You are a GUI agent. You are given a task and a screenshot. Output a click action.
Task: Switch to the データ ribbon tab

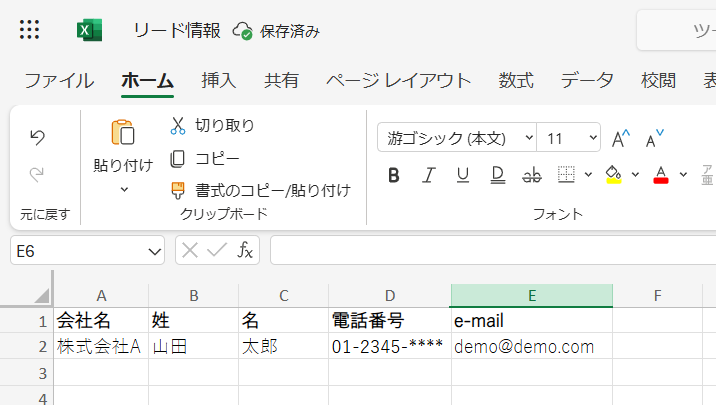tap(586, 81)
